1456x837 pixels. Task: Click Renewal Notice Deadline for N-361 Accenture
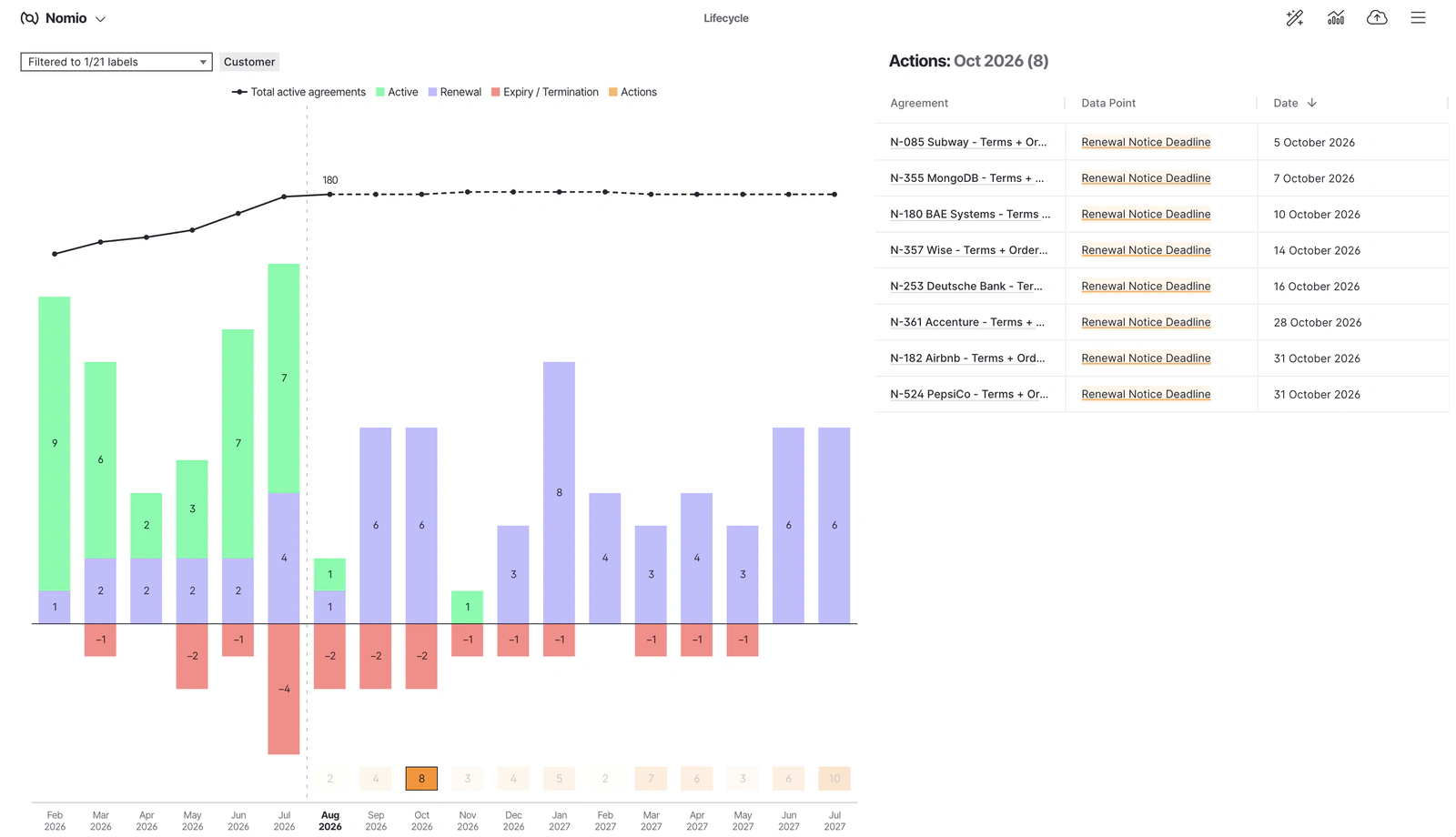[x=1146, y=322]
